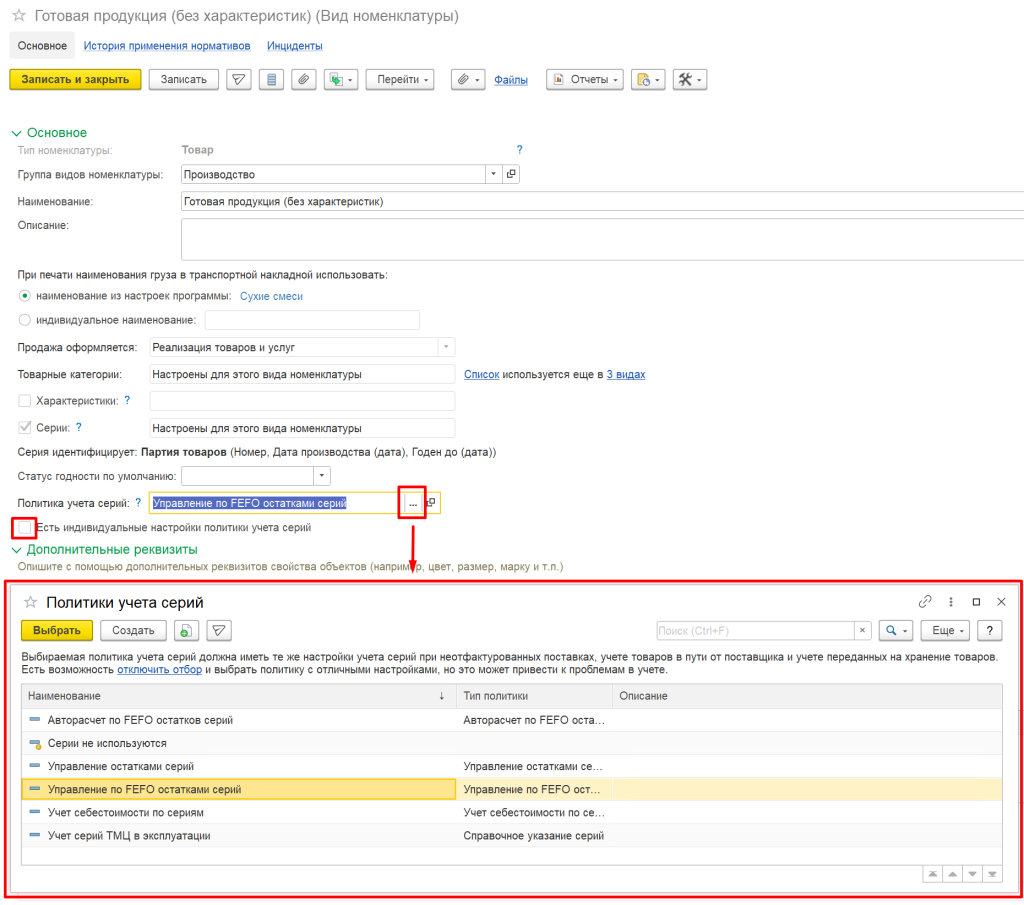Click help mark beside Политика учета серий
1024x905 pixels.
pos(138,502)
